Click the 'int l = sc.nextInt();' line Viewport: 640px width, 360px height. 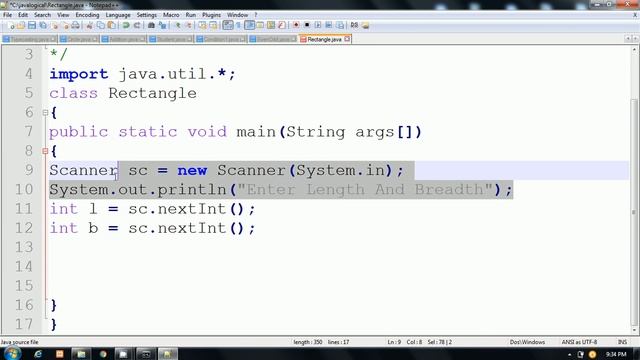point(152,209)
